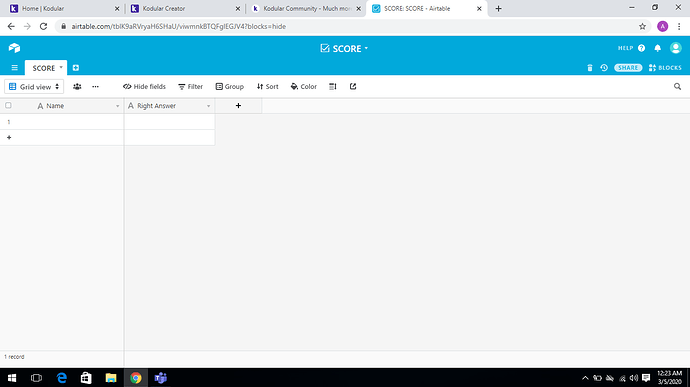The width and height of the screenshot is (690, 387).
Task: Open the view options ellipsis menu
Action: 95,87
